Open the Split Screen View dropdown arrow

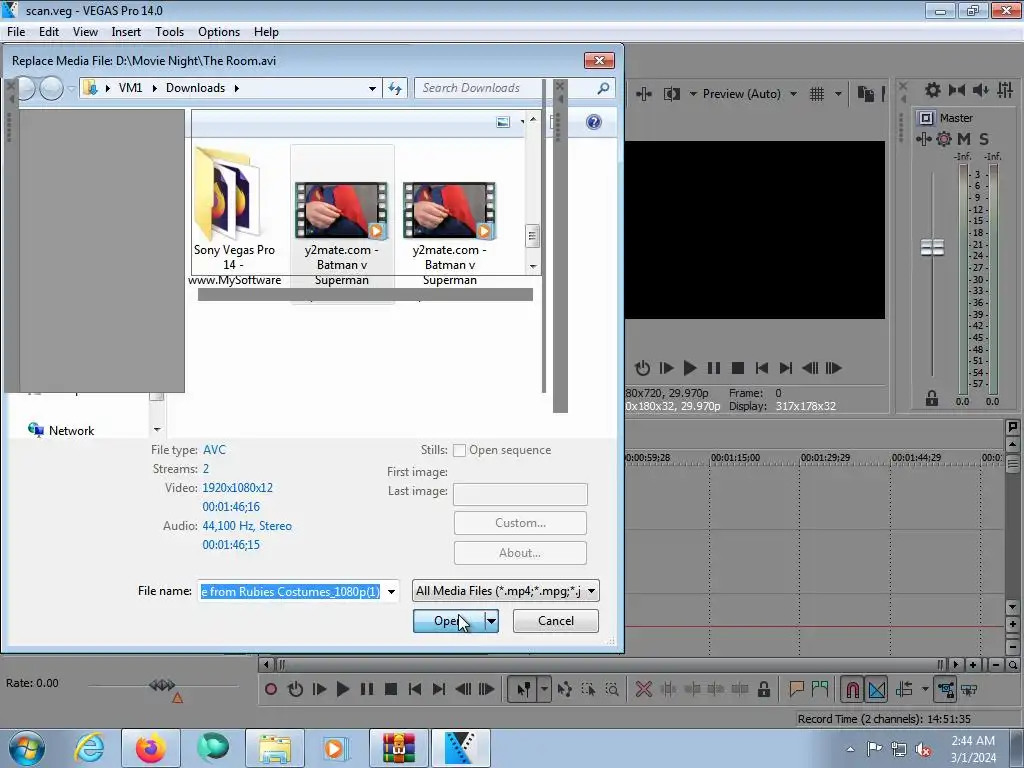(693, 94)
